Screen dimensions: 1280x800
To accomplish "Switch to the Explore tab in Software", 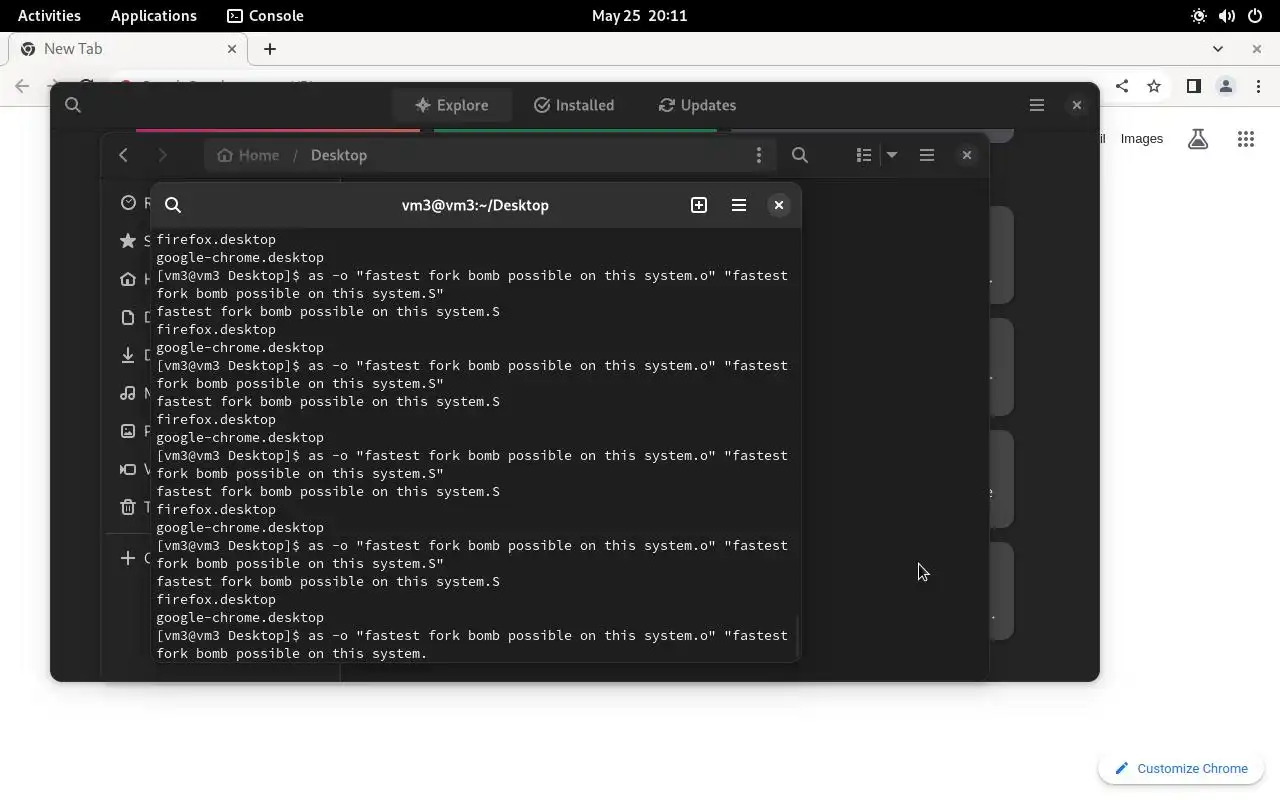I will [451, 105].
